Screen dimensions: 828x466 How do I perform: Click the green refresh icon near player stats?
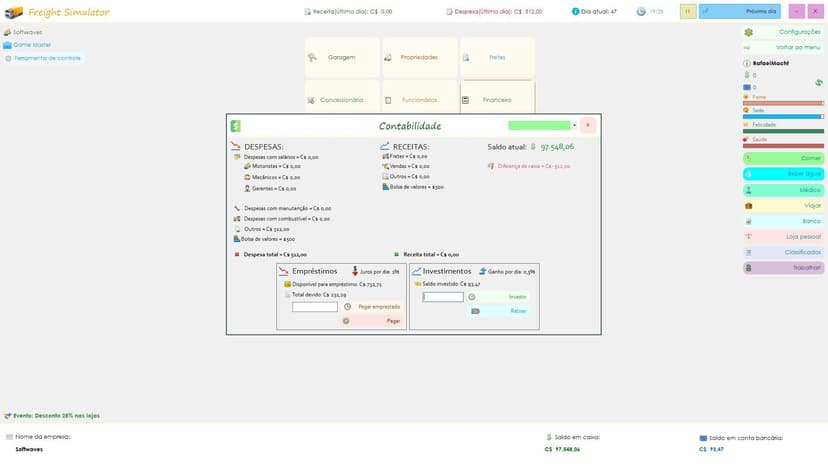[818, 82]
